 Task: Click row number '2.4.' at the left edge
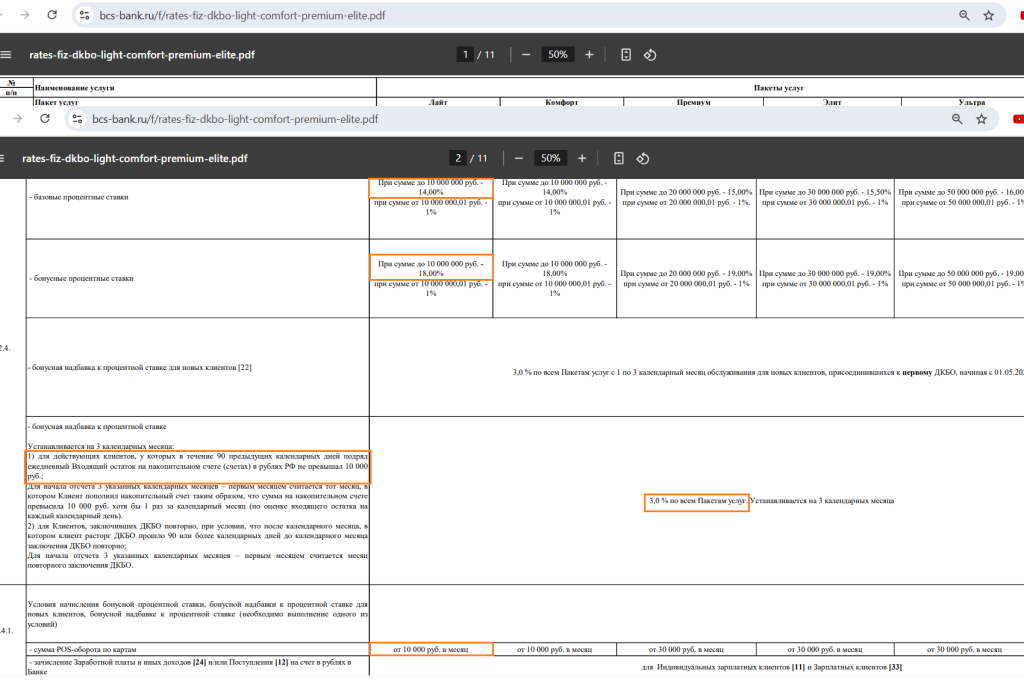point(5,348)
